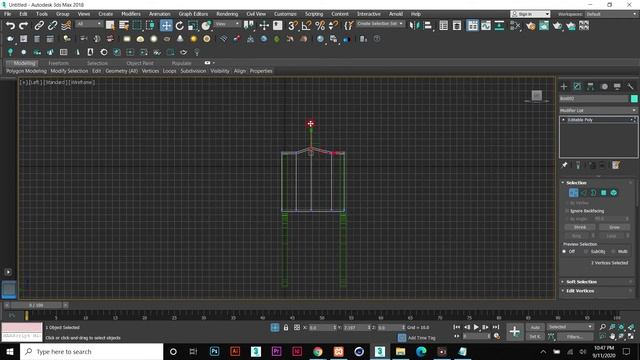Pick the Rectangular Selection Region icon

pyautogui.click(x=137, y=26)
